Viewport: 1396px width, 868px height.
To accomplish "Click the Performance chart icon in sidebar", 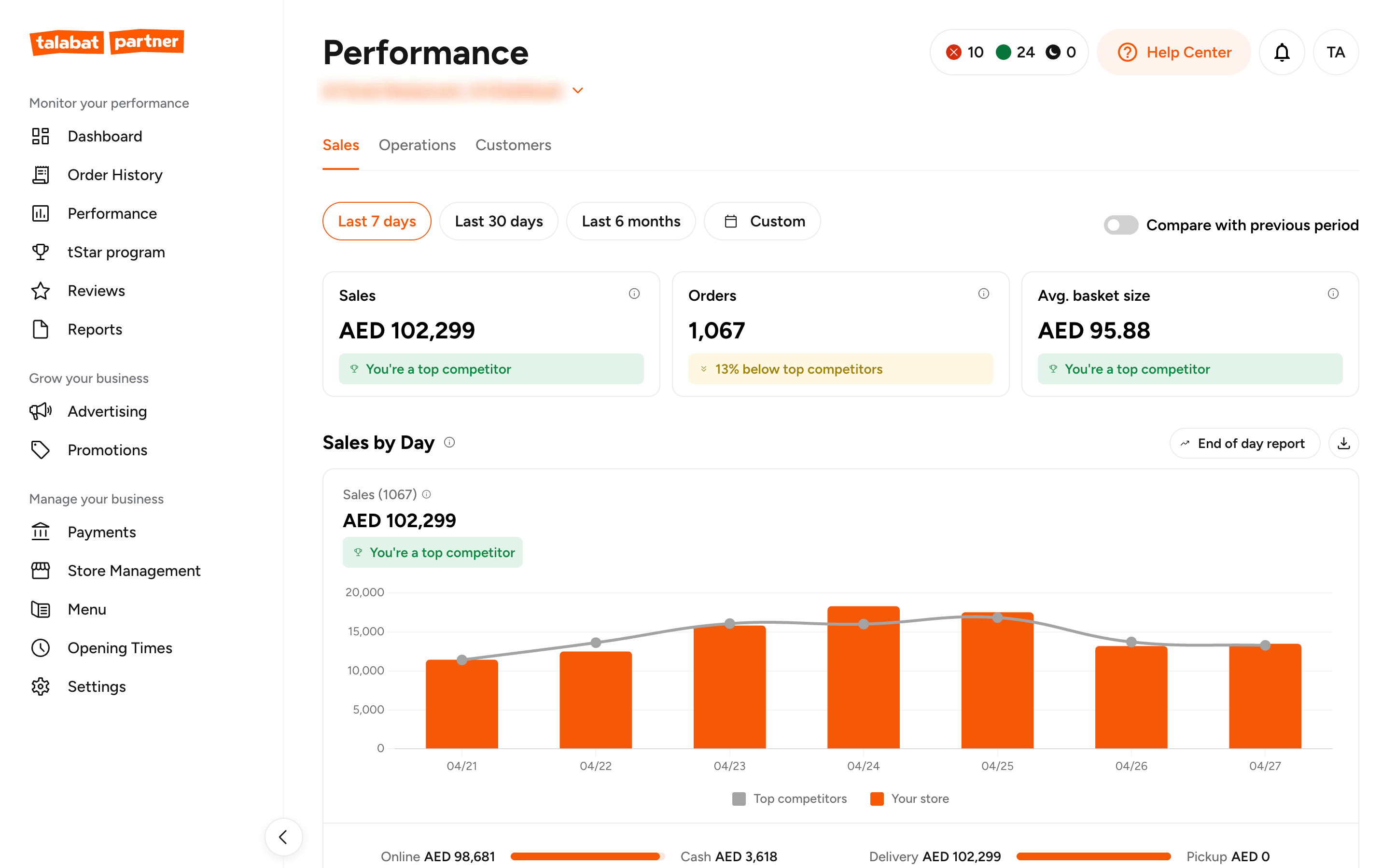I will click(40, 213).
